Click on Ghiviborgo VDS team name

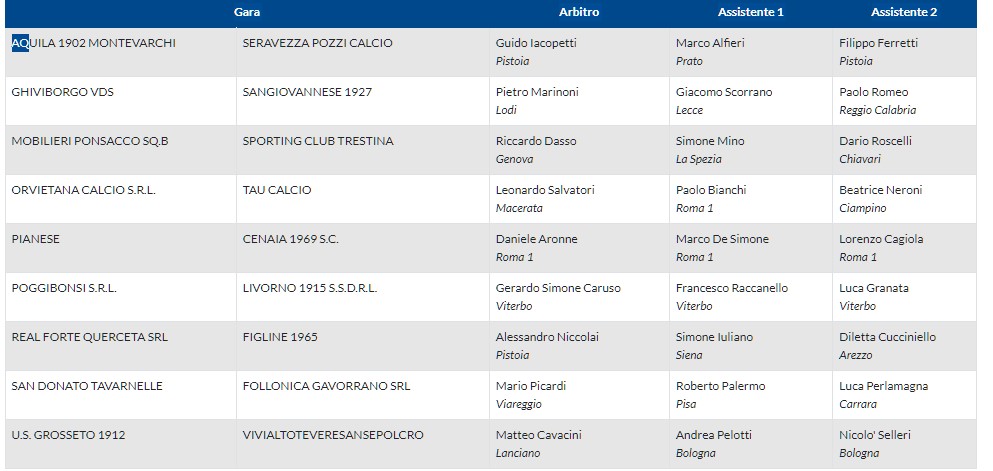[x=62, y=92]
